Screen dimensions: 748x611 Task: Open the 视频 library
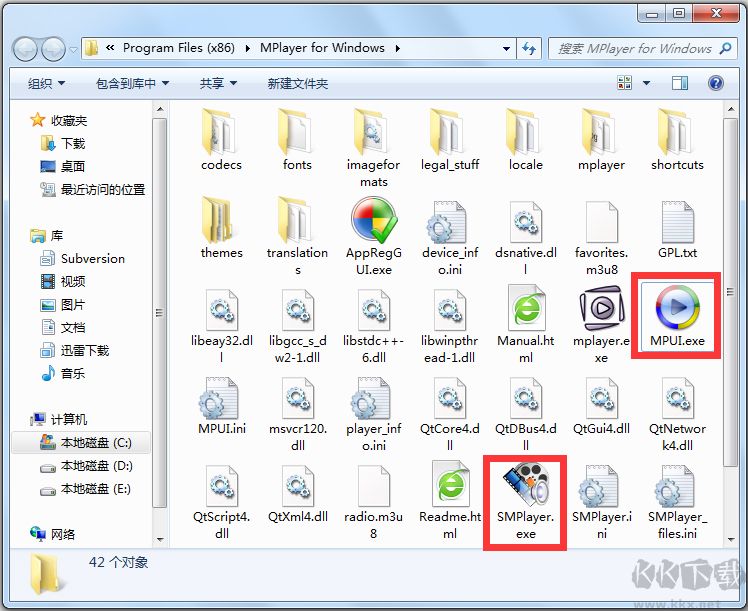click(x=62, y=281)
